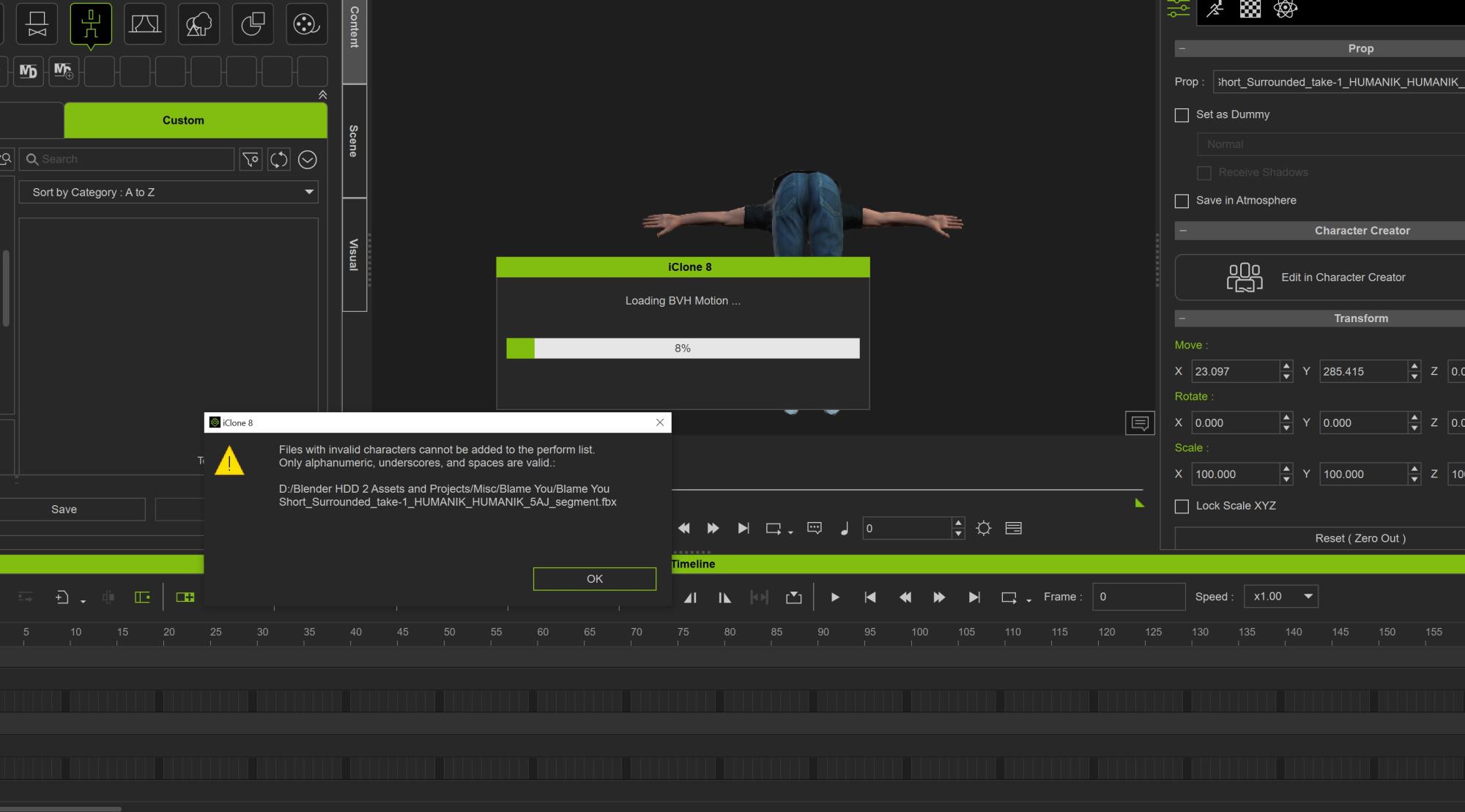Increase Move X value with stepper
This screenshot has height=812, width=1465.
(x=1286, y=366)
